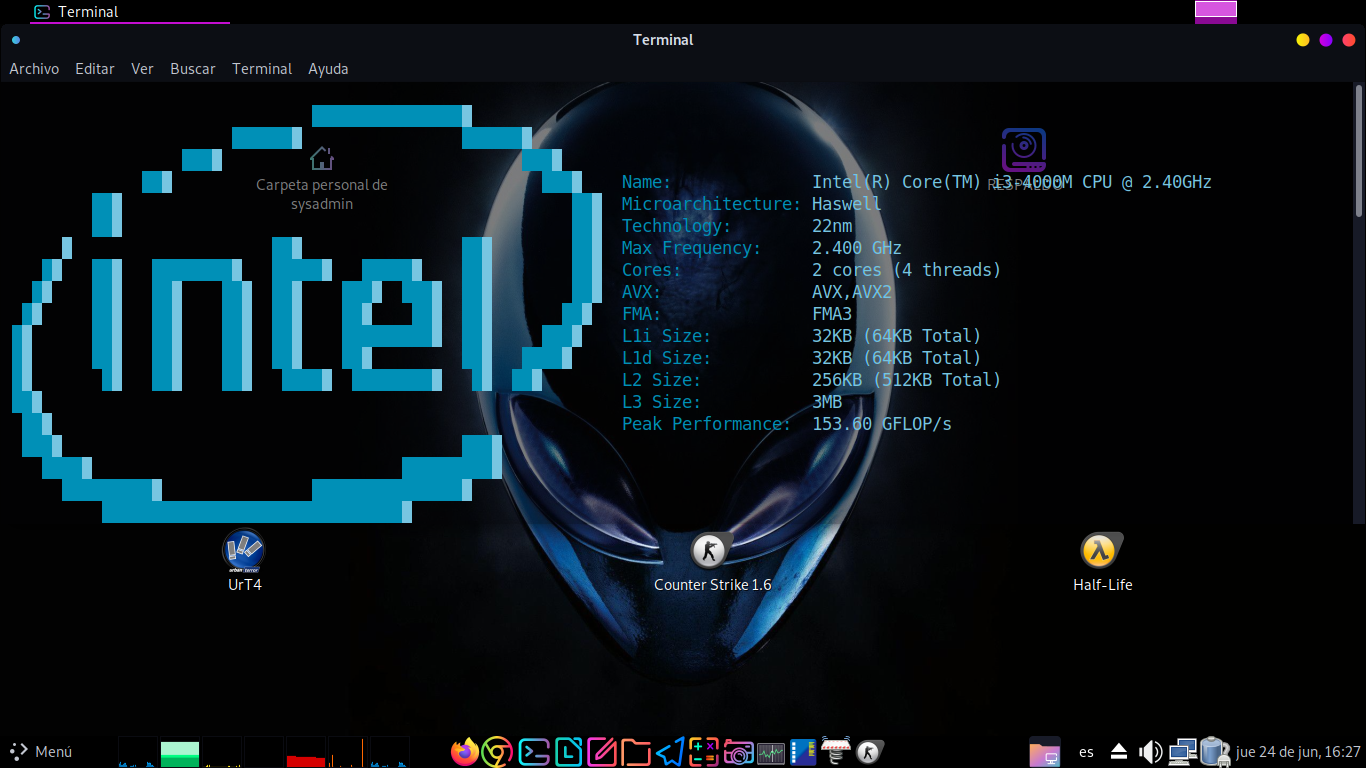Click the battery power tray icon
This screenshot has width=1366, height=768.
(1214, 752)
